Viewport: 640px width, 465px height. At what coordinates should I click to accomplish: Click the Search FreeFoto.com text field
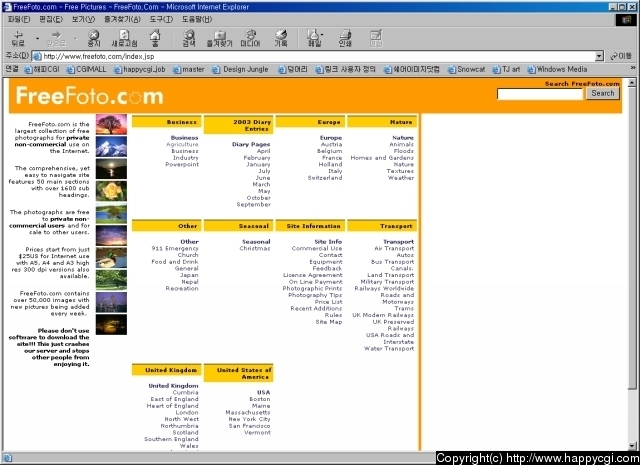tap(539, 94)
